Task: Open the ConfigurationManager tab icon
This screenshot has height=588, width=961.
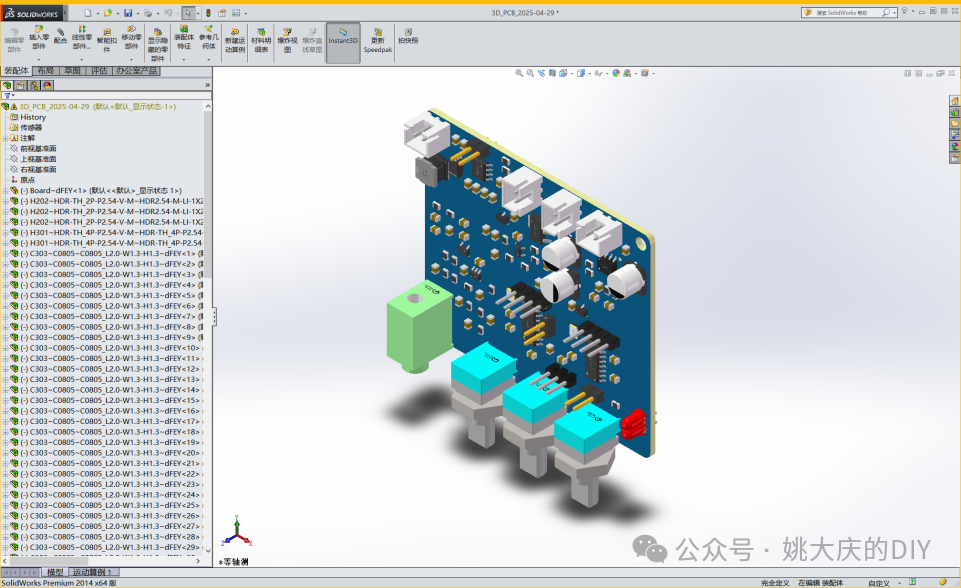Action: (x=34, y=85)
